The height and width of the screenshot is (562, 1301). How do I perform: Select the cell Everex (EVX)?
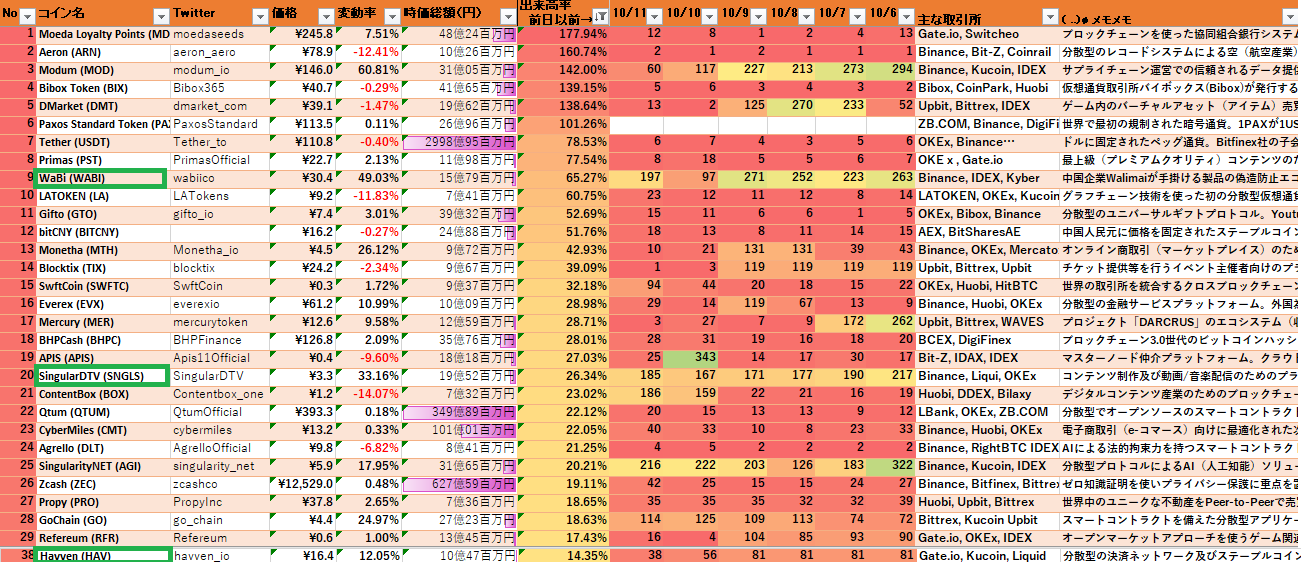point(103,304)
